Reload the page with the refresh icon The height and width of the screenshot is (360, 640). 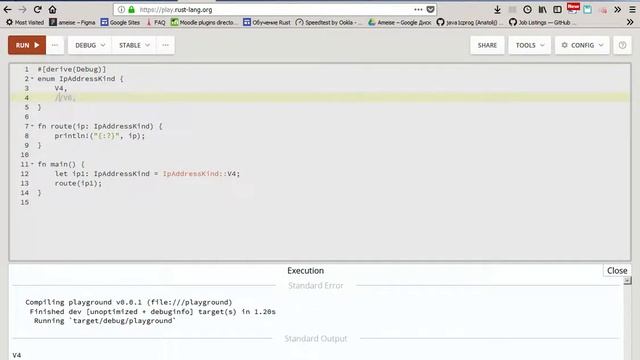coord(38,9)
